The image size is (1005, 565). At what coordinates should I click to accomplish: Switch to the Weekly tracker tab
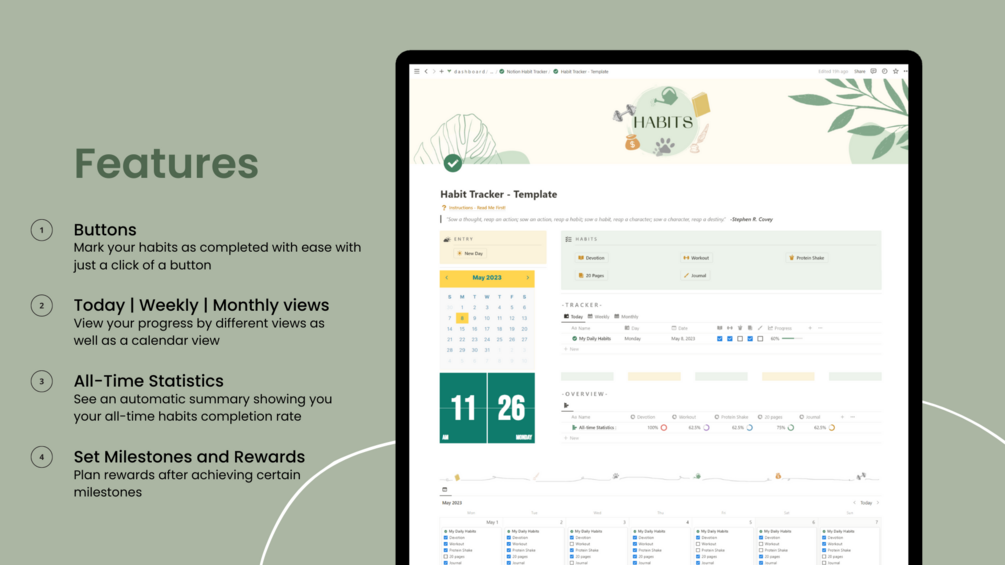point(599,316)
